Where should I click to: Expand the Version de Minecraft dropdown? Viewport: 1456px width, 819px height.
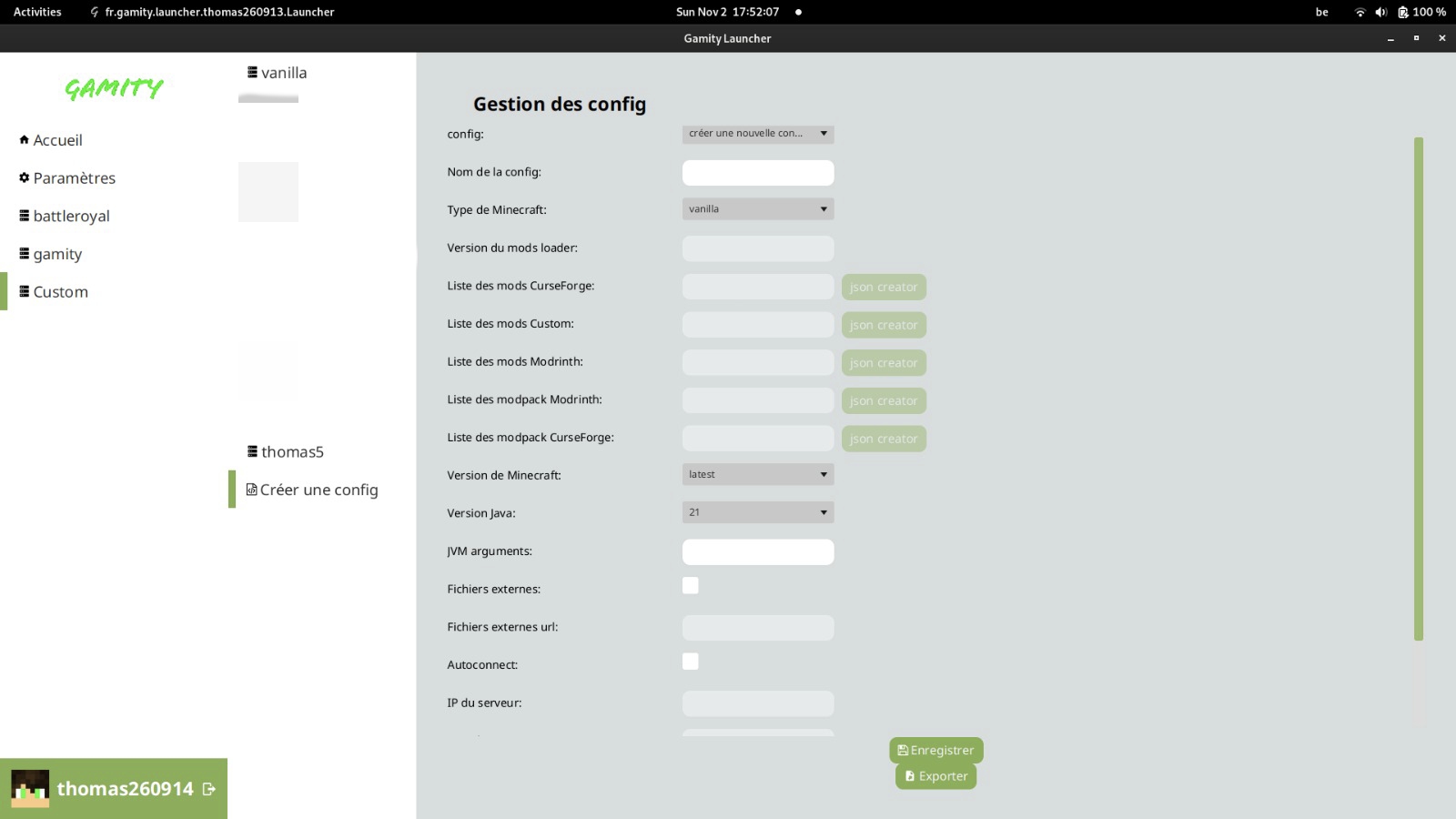[x=757, y=475]
